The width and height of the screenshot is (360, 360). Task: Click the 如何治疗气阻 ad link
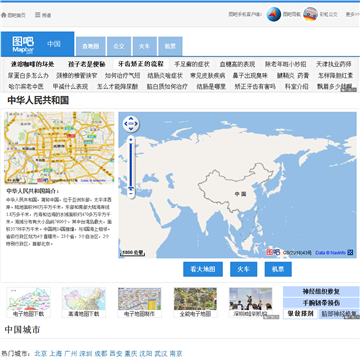pos(122,75)
